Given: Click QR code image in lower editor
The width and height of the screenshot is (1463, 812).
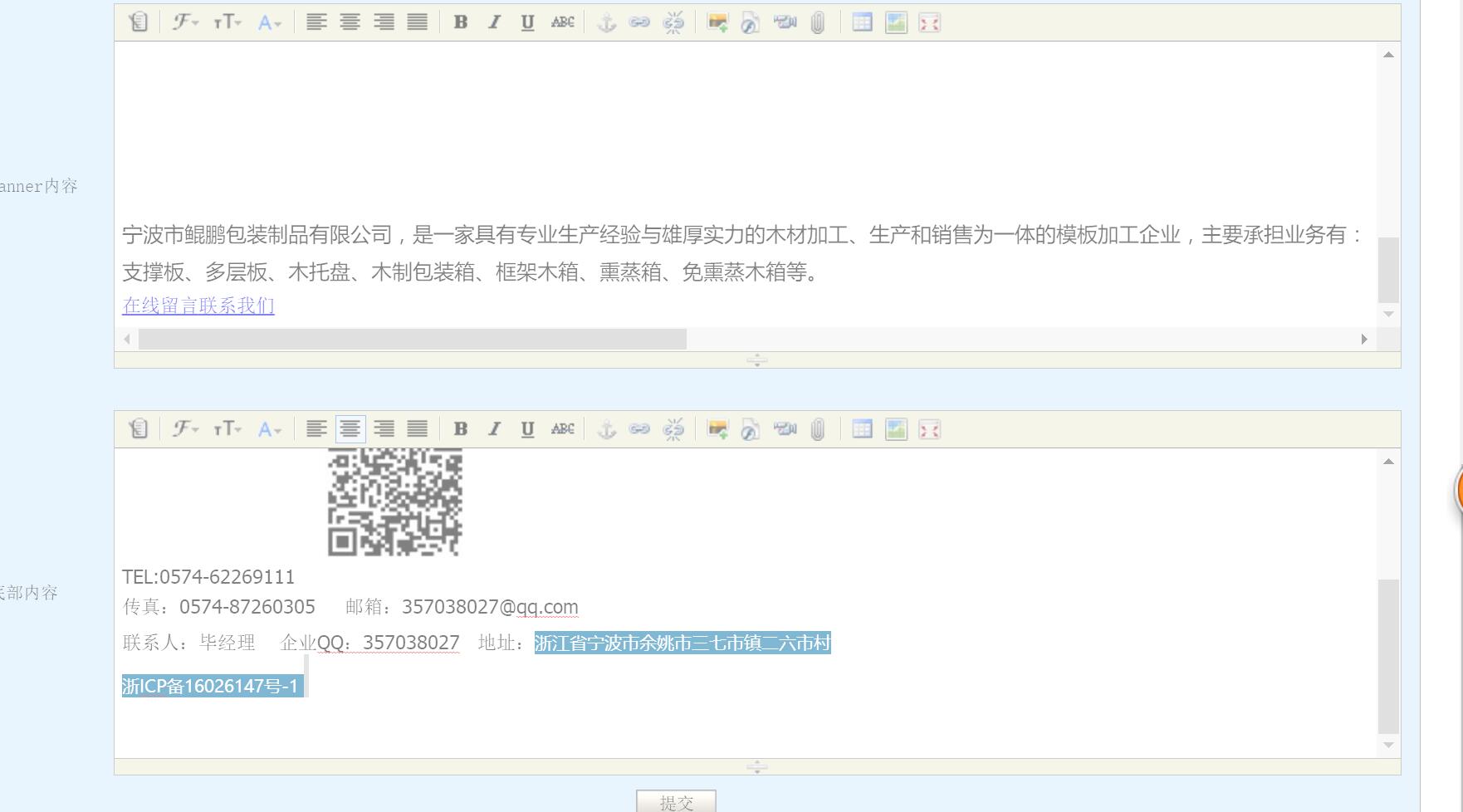Looking at the screenshot, I should (395, 502).
